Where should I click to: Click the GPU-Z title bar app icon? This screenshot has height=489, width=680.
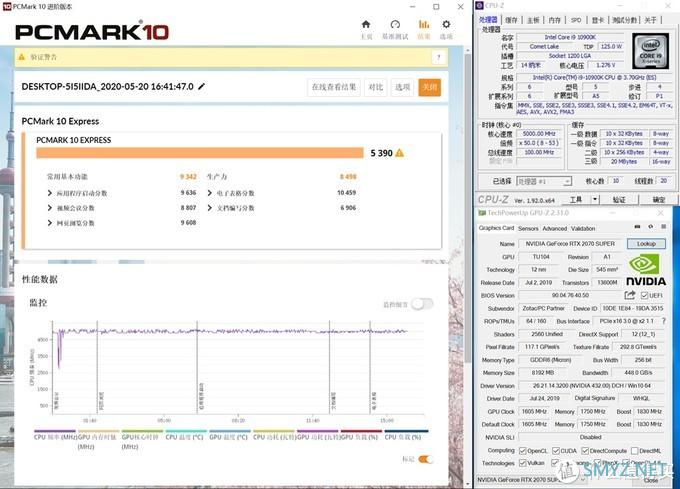(482, 213)
